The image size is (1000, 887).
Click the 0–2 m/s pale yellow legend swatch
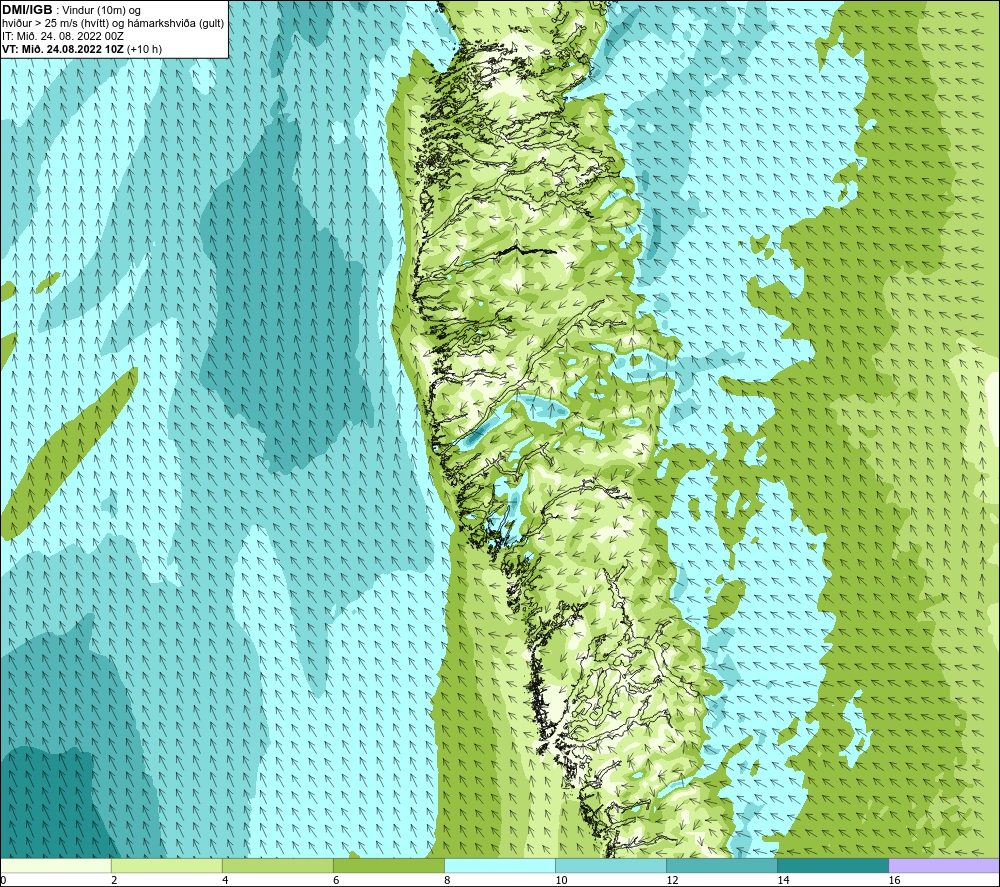(x=55, y=865)
